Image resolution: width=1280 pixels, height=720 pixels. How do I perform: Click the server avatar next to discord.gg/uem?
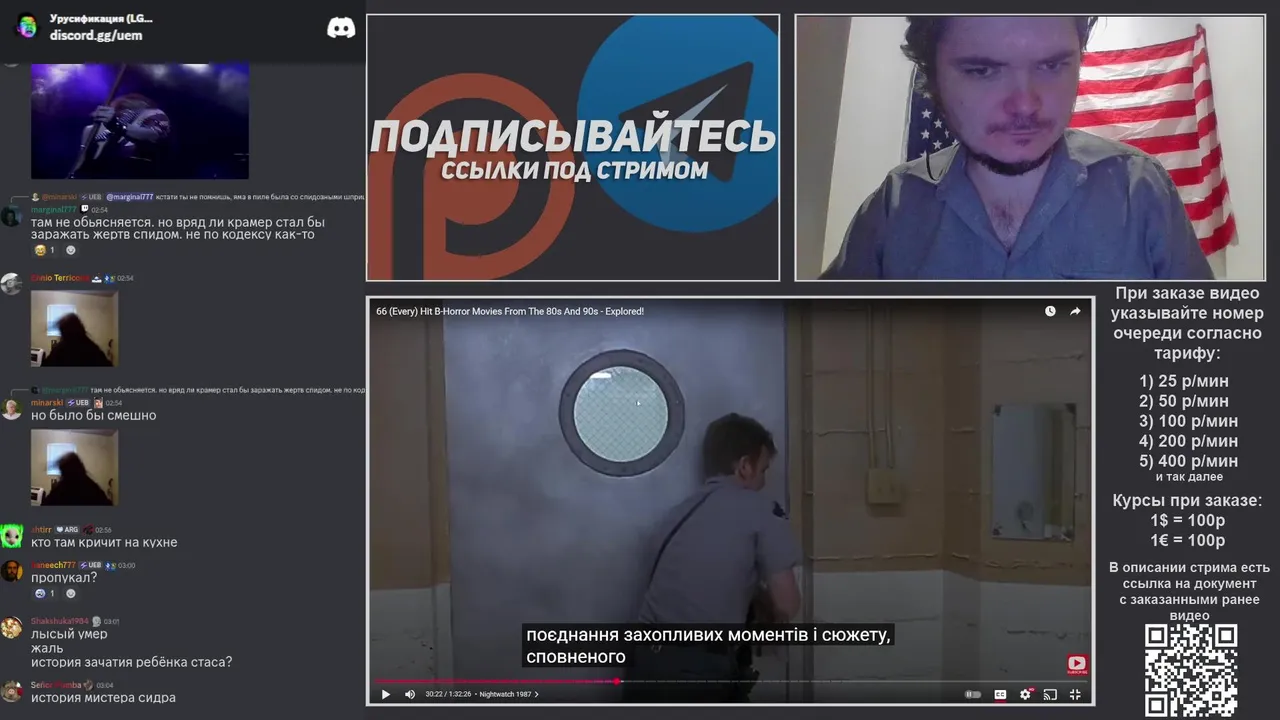point(27,26)
